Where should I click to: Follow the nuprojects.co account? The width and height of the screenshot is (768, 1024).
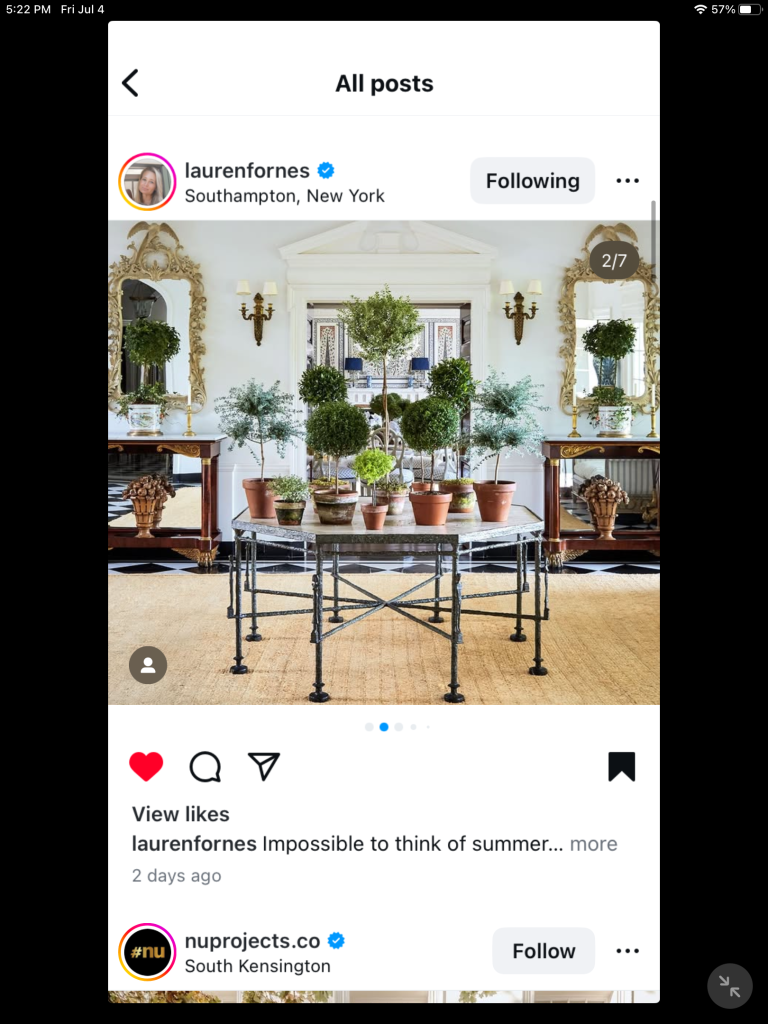(543, 951)
